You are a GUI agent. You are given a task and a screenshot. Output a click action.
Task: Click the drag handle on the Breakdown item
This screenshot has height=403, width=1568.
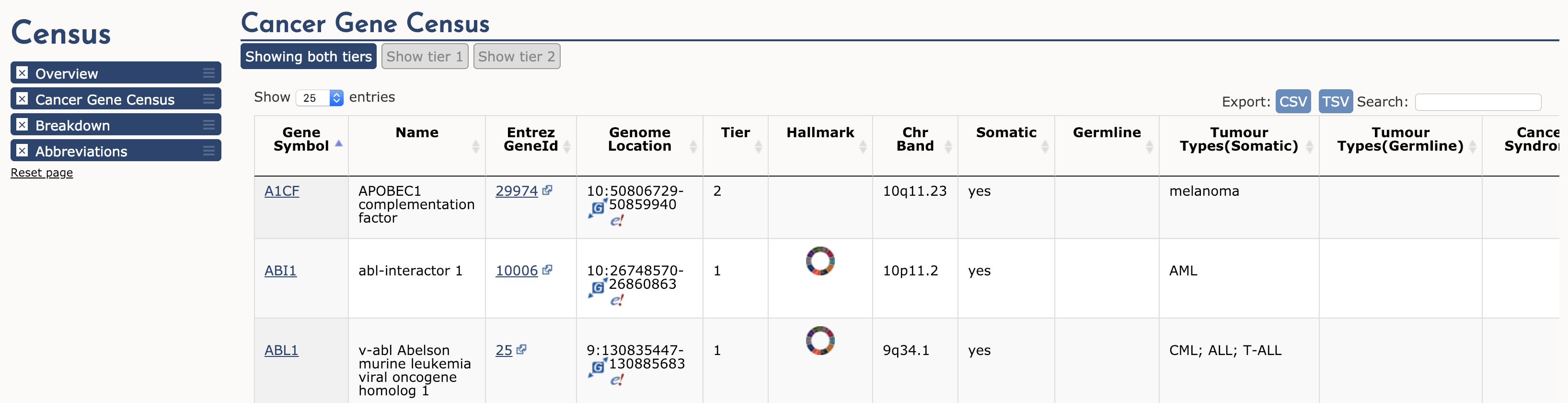(209, 125)
